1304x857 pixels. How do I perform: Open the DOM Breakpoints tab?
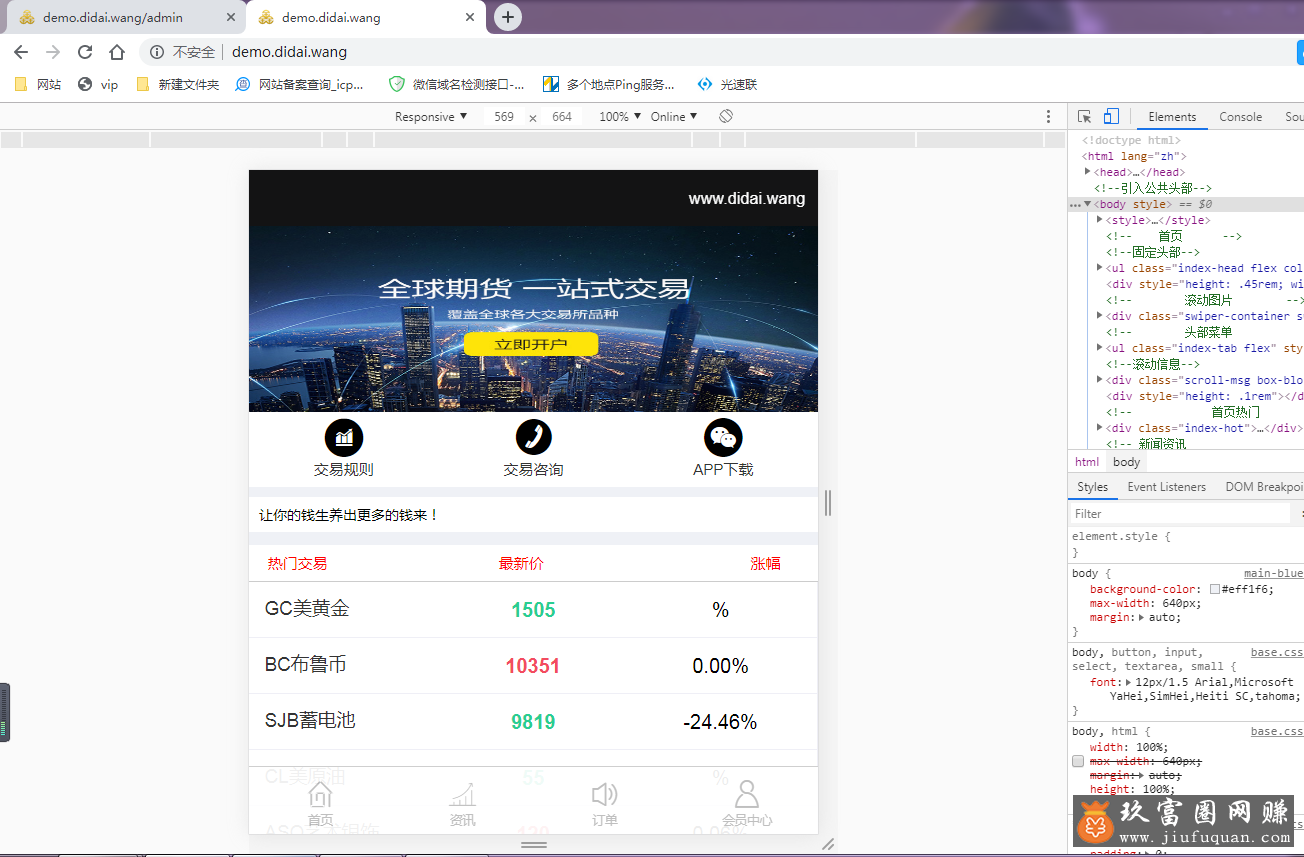[1264, 487]
